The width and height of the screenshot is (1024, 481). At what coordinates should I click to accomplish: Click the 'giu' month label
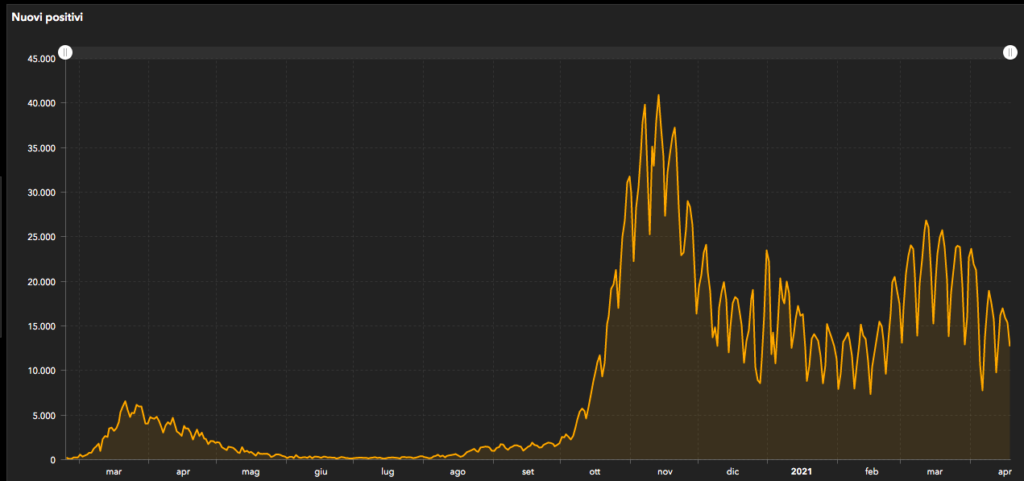[x=321, y=471]
